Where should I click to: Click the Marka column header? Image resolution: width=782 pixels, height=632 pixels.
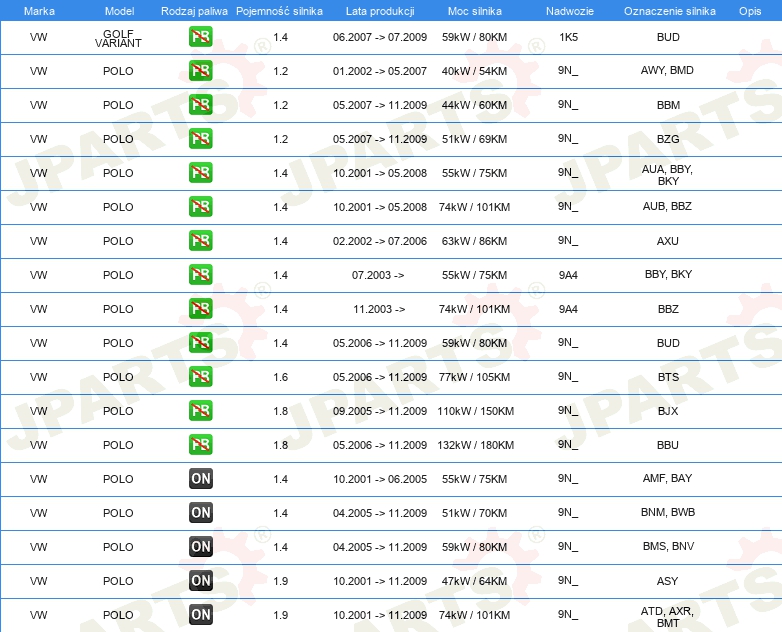coord(39,11)
